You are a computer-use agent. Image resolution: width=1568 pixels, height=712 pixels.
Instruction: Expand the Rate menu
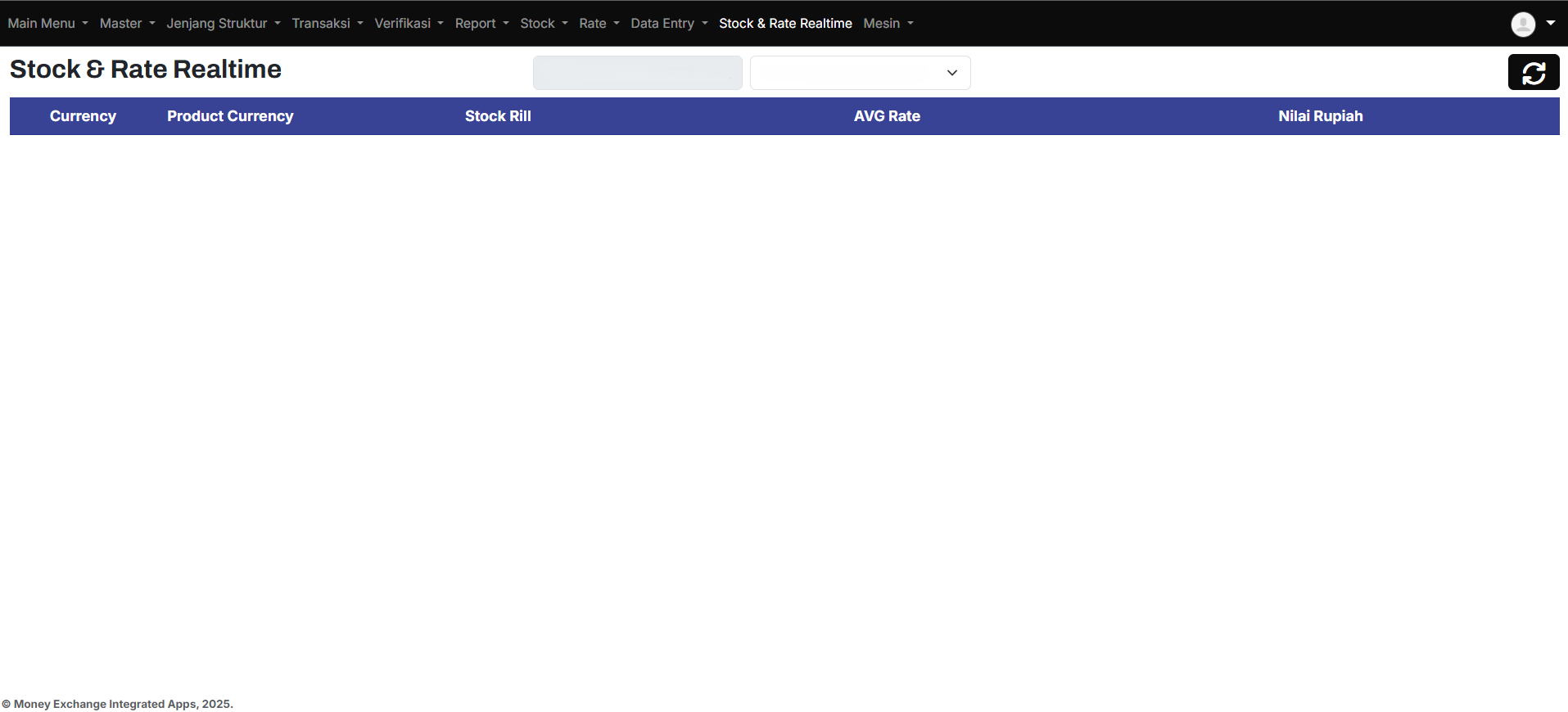[599, 24]
